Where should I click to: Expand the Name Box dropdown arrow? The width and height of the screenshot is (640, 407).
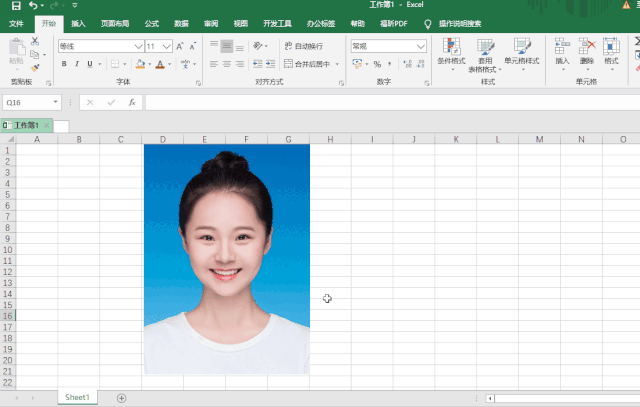pyautogui.click(x=57, y=102)
